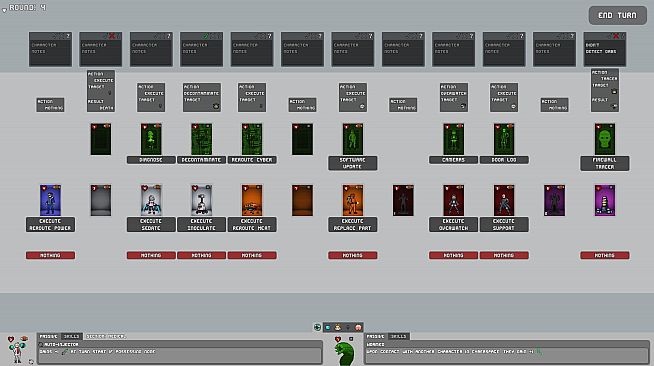The width and height of the screenshot is (654, 366).
Task: Toggle question mark on notes card above Cameras
Action: click(x=472, y=36)
